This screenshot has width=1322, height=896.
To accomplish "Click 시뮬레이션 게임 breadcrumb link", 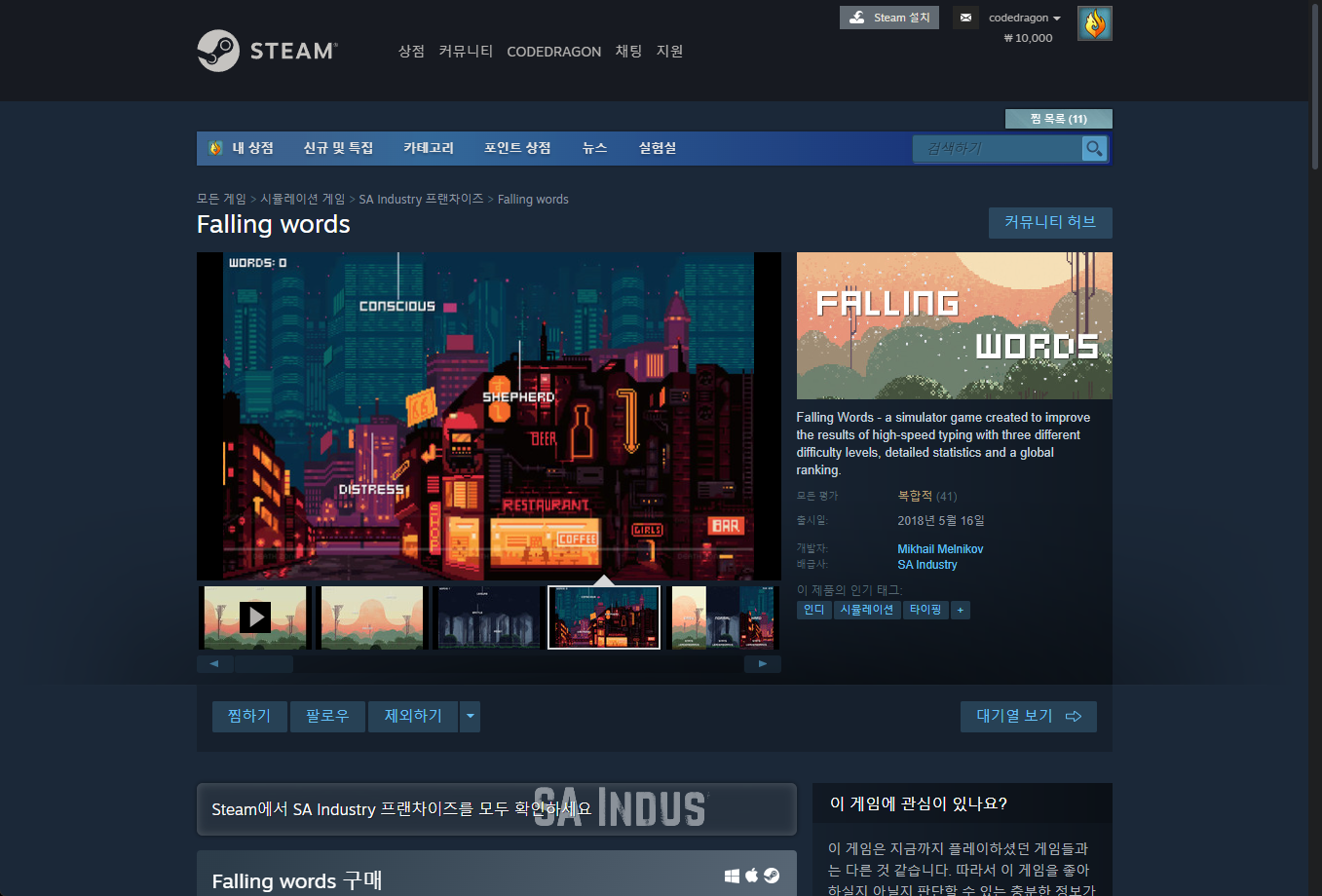I will click(x=302, y=199).
